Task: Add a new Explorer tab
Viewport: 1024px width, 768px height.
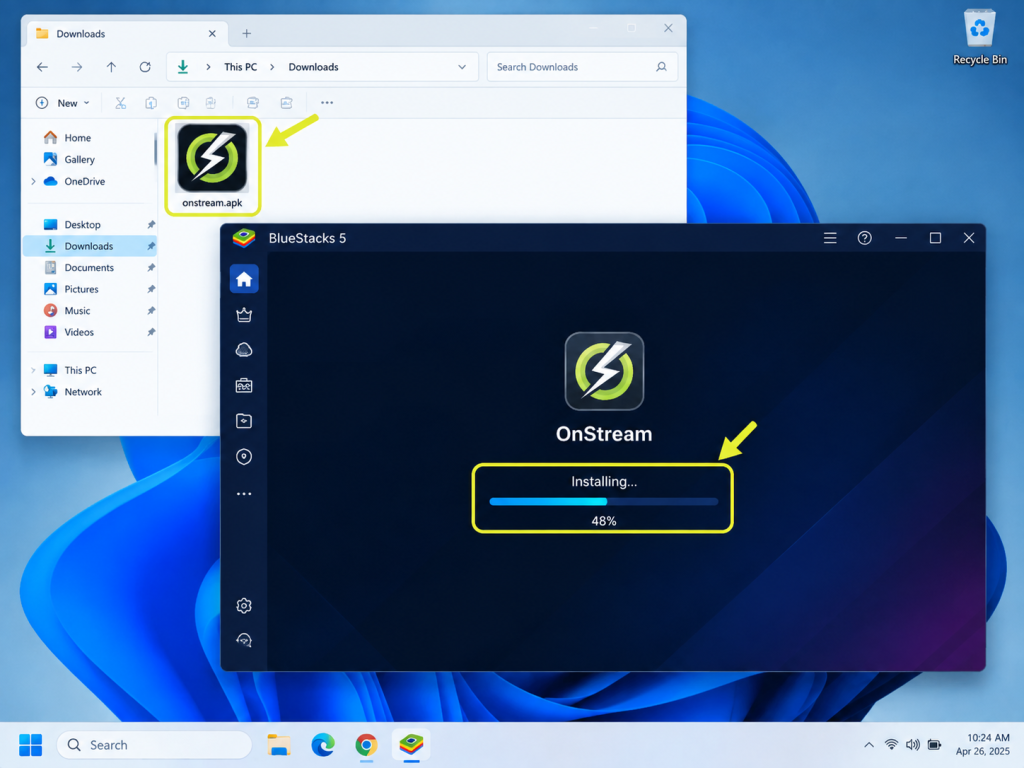Action: tap(246, 33)
